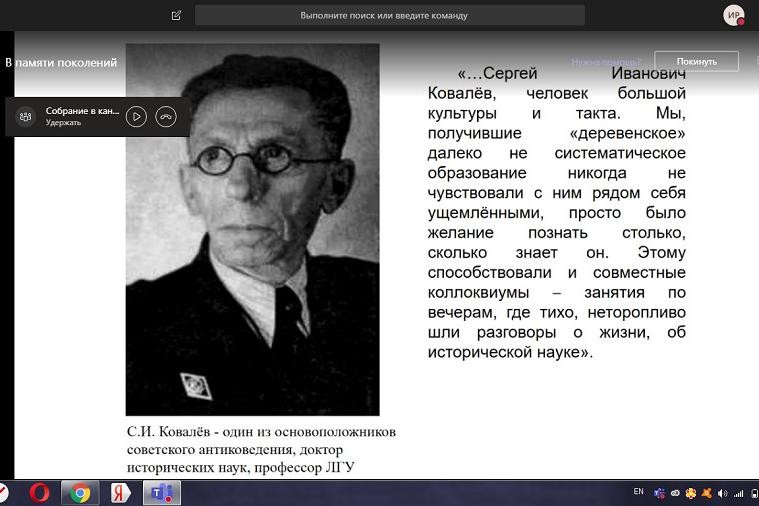The image size is (759, 506).
Task: Click the photo caption about С.И. Ковалёв
Action: [262, 449]
